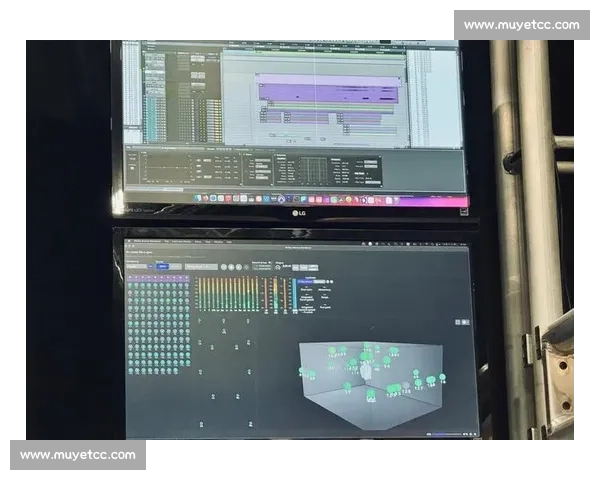Click the Apple menu on the lower monitor
Viewport: 600px width, 480px height.
[x=130, y=241]
